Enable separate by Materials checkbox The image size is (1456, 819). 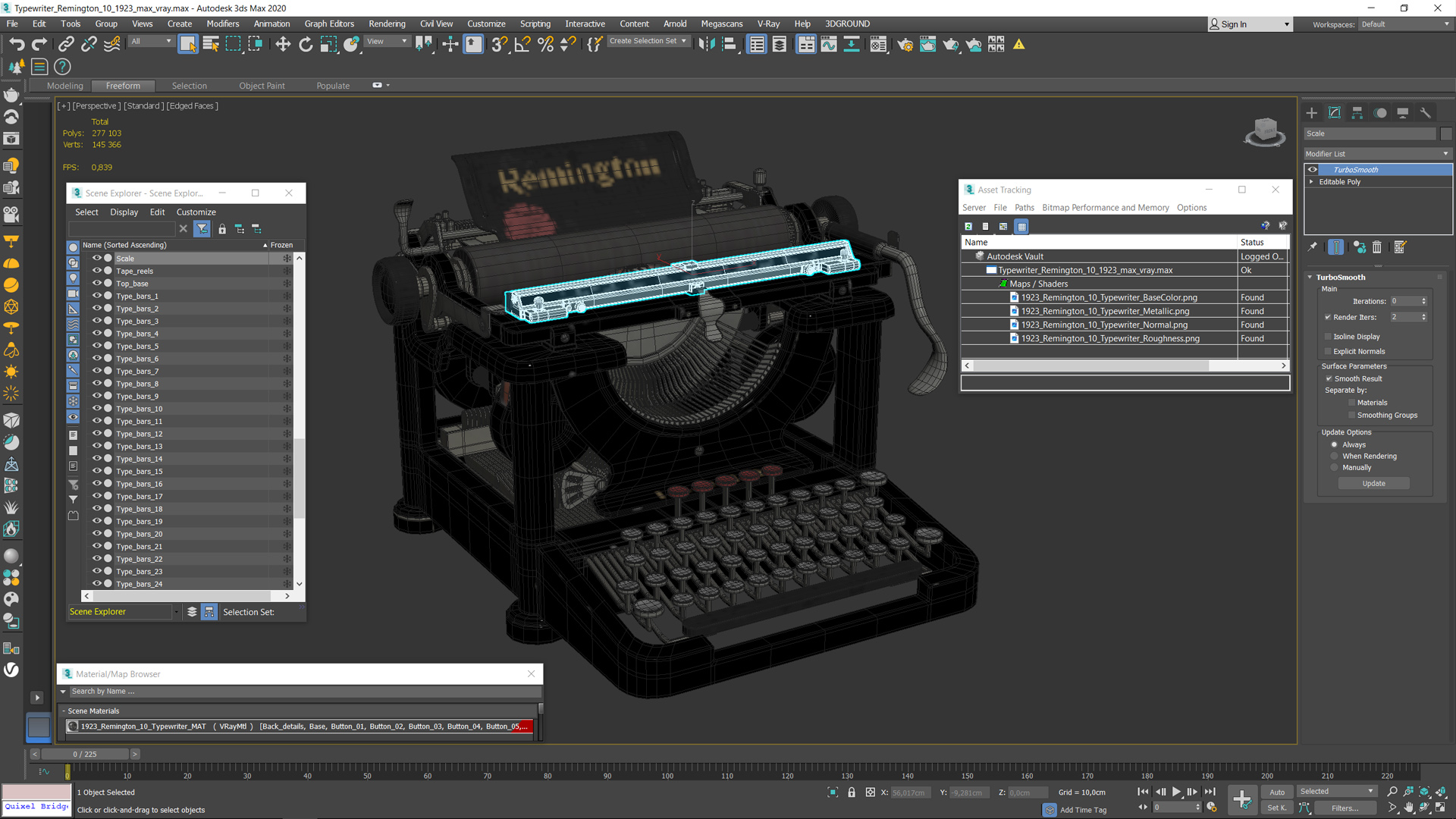pos(1351,403)
